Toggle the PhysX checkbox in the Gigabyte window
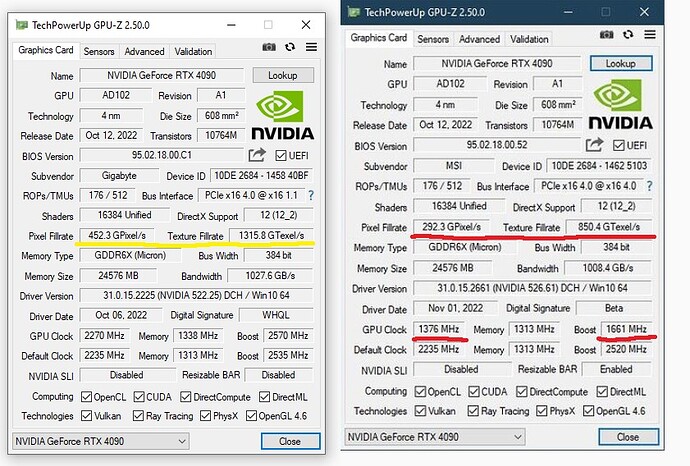 (205, 416)
